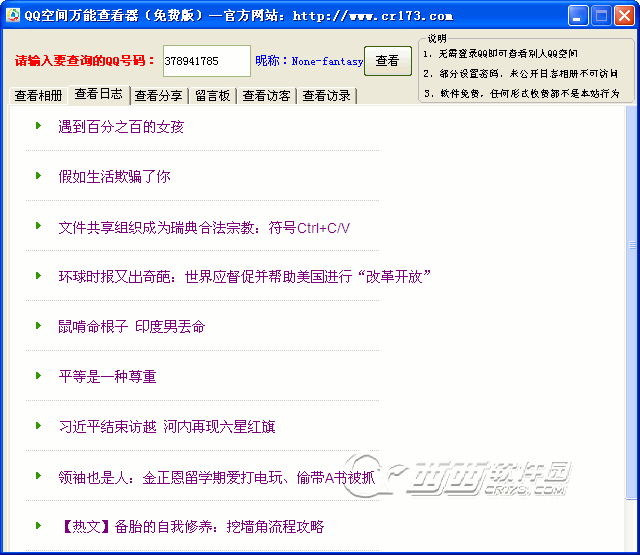Click the green arrow beside 领袖也是人
The image size is (640, 555).
tap(38, 475)
